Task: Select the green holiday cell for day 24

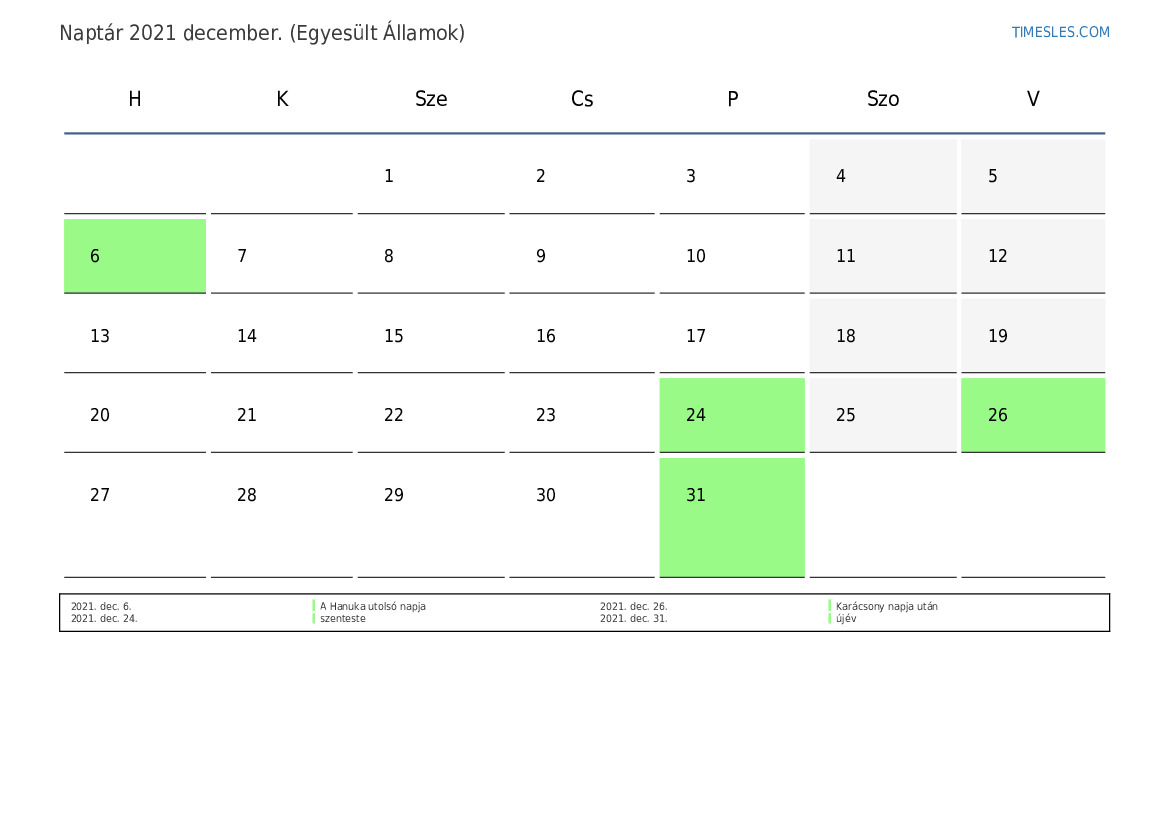Action: 732,415
